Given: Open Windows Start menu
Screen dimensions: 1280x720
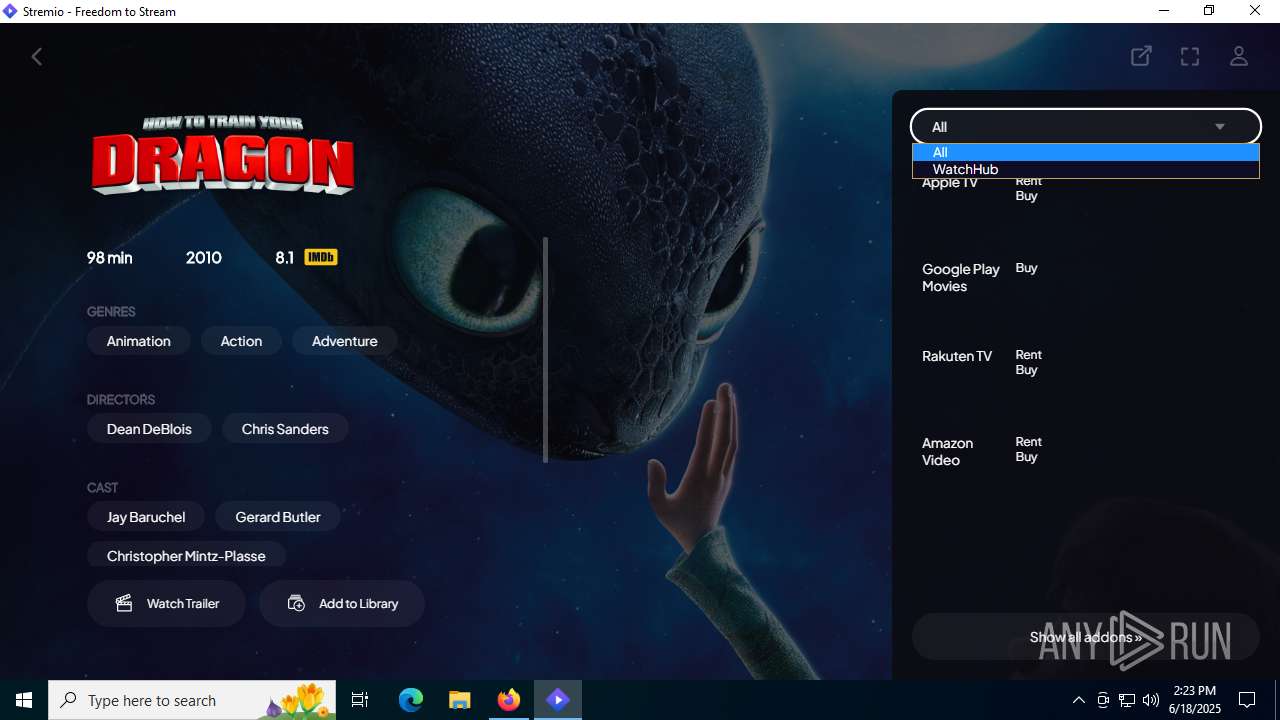Looking at the screenshot, I should (x=24, y=700).
